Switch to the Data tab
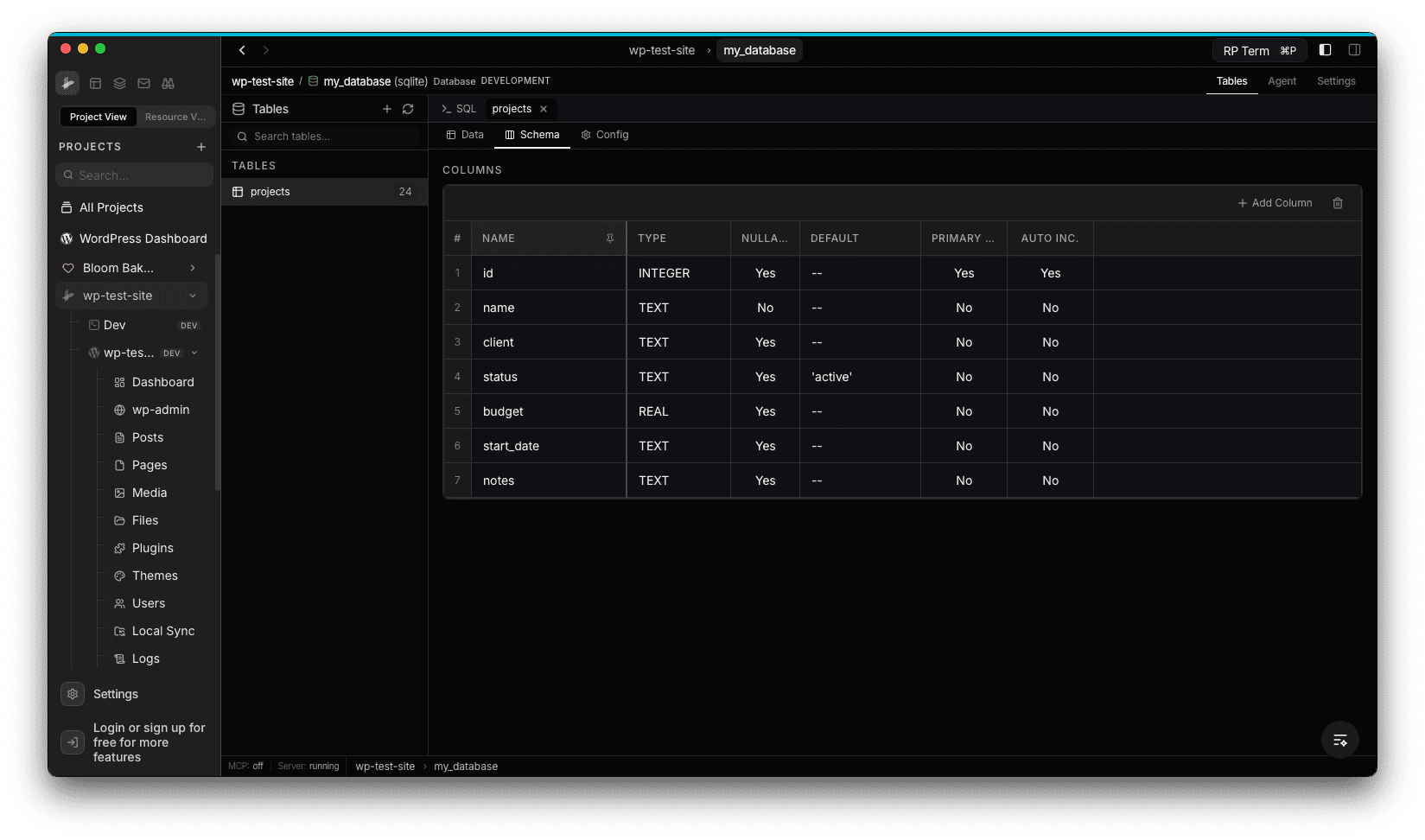Viewport: 1425px width, 840px height. click(x=465, y=135)
